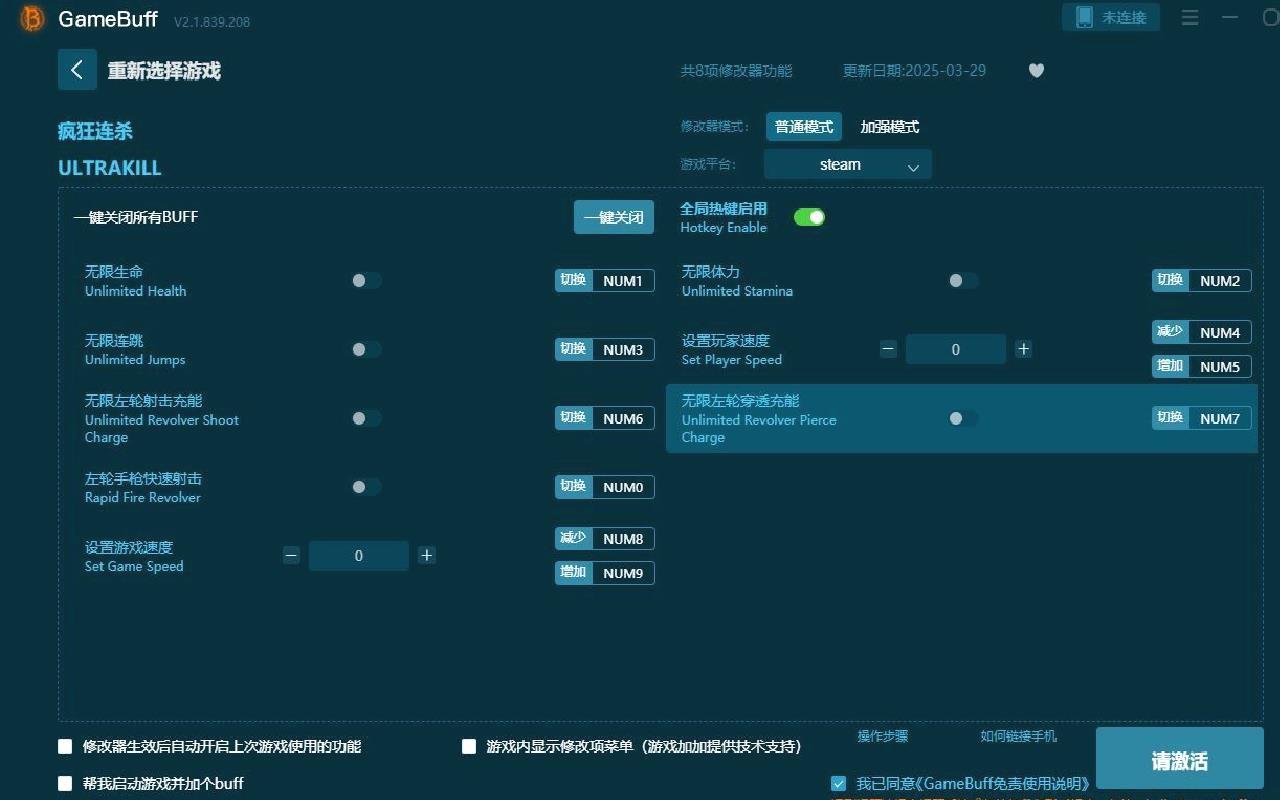The image size is (1280, 800).
Task: Increase the Set Player Speed value
Action: 1023,349
